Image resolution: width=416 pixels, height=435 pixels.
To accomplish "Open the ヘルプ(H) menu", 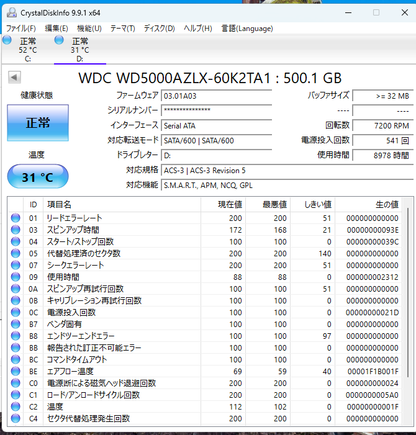I will click(x=198, y=29).
